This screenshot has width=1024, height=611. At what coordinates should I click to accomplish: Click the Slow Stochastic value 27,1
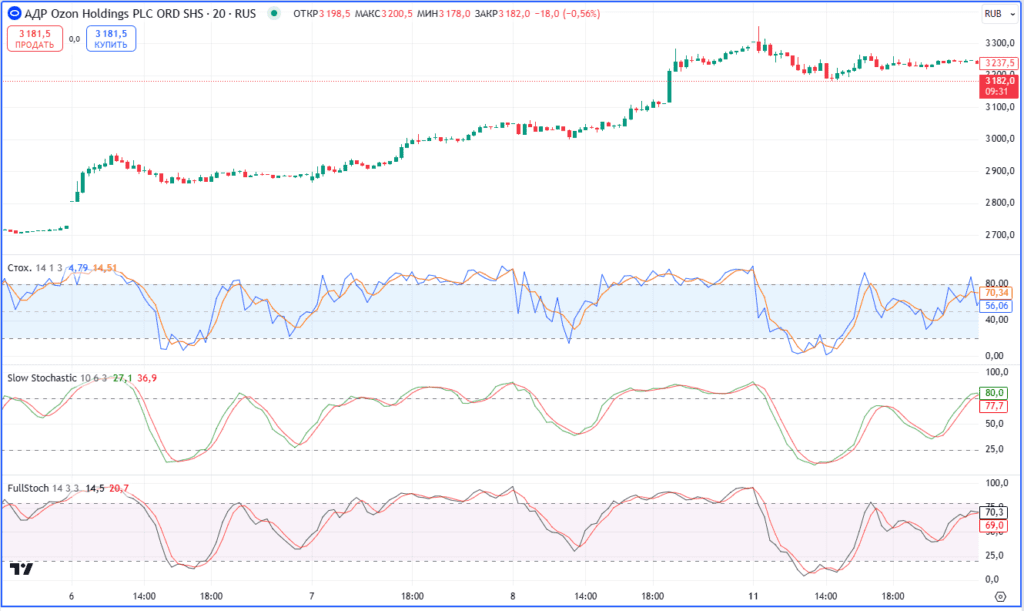coord(122,378)
